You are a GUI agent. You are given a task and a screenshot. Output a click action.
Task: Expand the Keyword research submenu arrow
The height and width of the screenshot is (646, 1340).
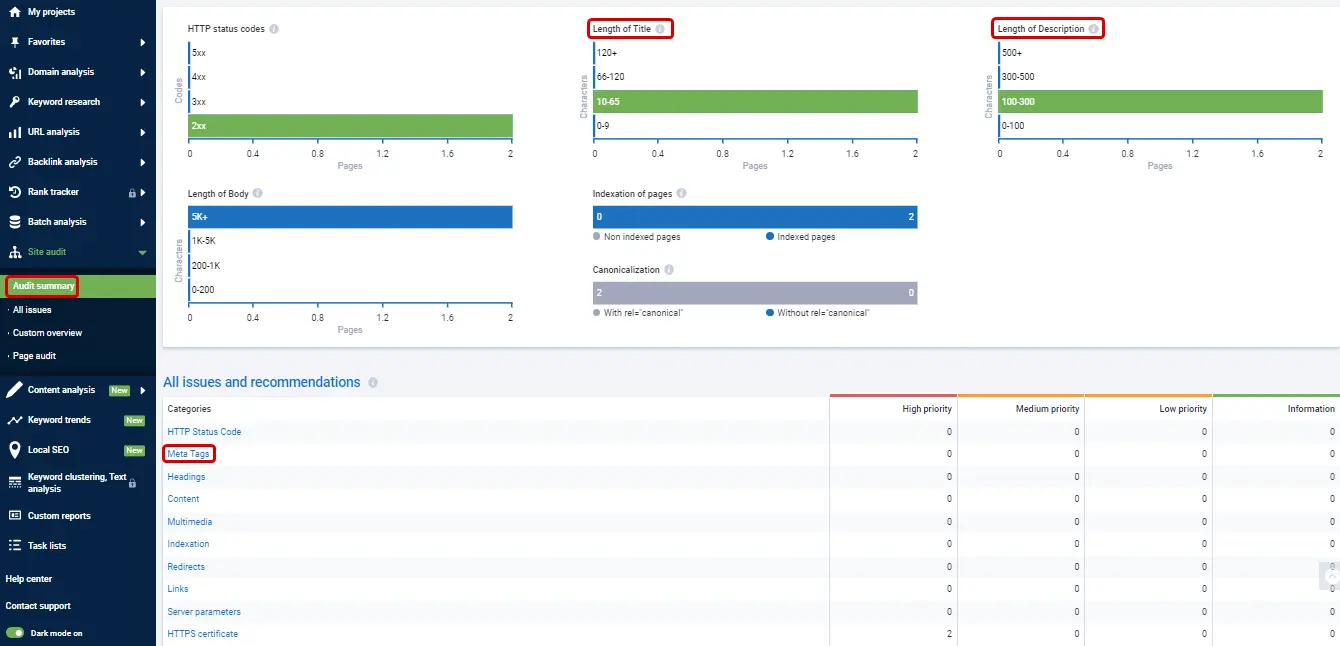(143, 102)
